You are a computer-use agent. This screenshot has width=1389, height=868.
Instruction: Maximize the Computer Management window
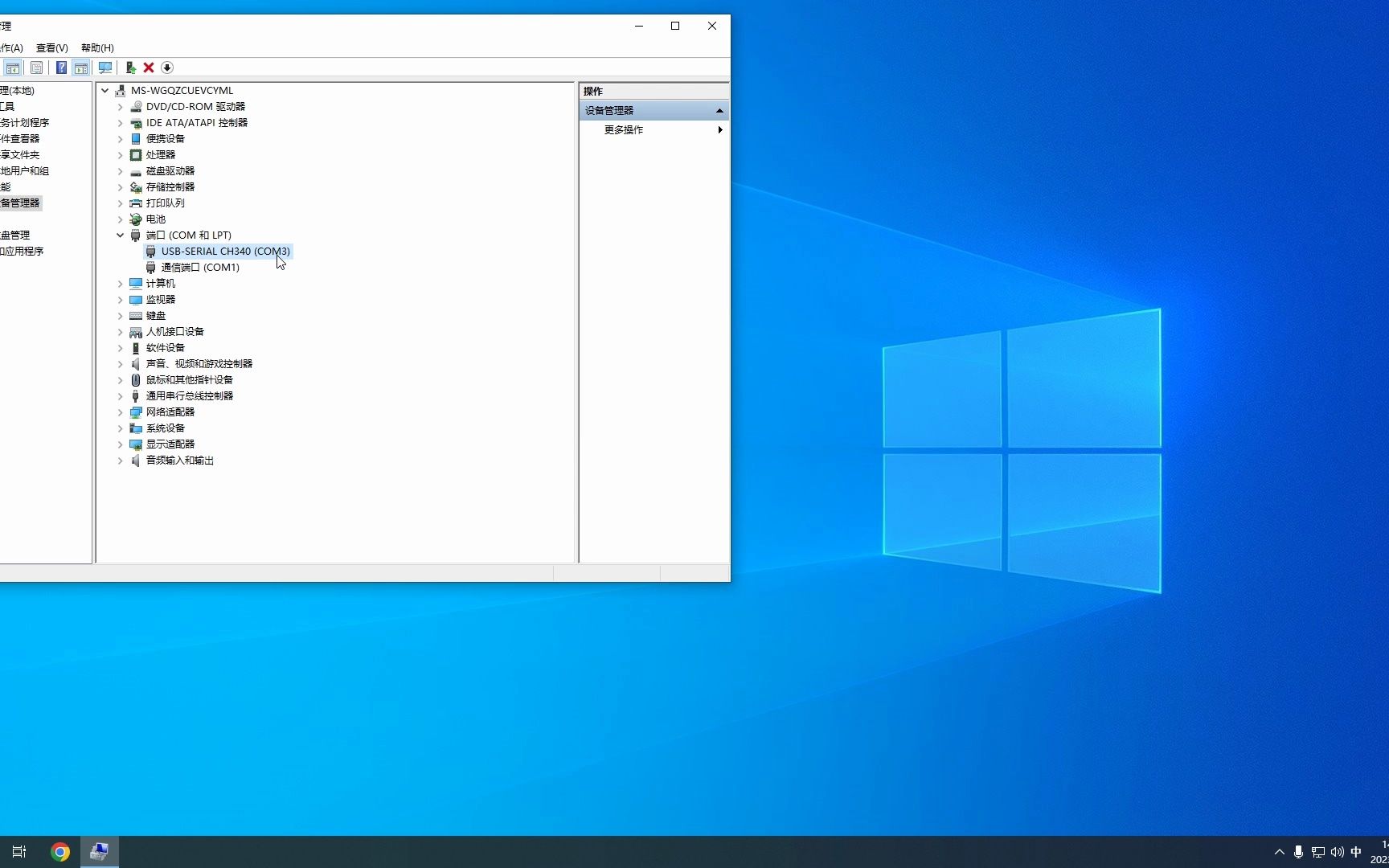click(675, 26)
